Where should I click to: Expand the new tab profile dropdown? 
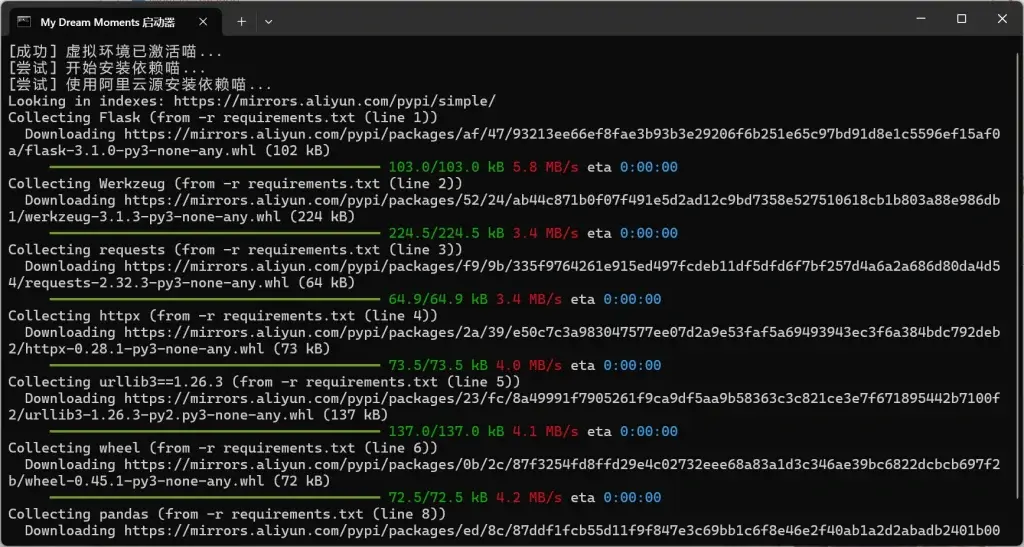268,21
